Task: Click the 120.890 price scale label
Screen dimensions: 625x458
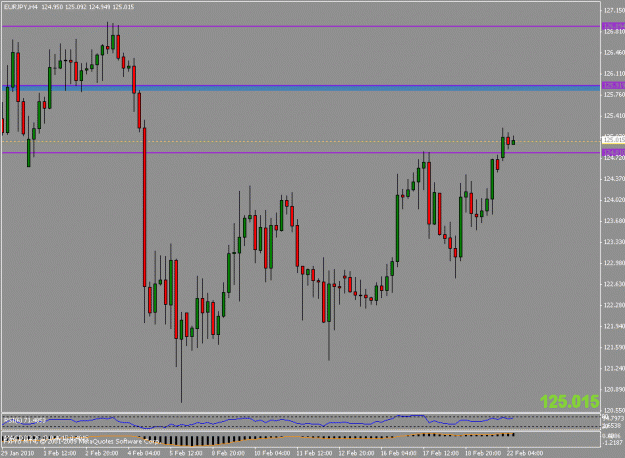Action: coord(614,390)
